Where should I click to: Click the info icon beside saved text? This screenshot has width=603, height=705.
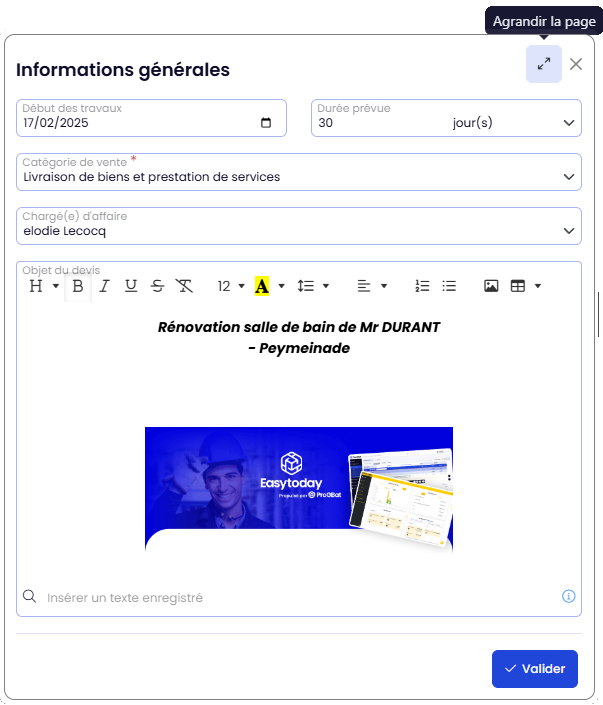coord(568,596)
